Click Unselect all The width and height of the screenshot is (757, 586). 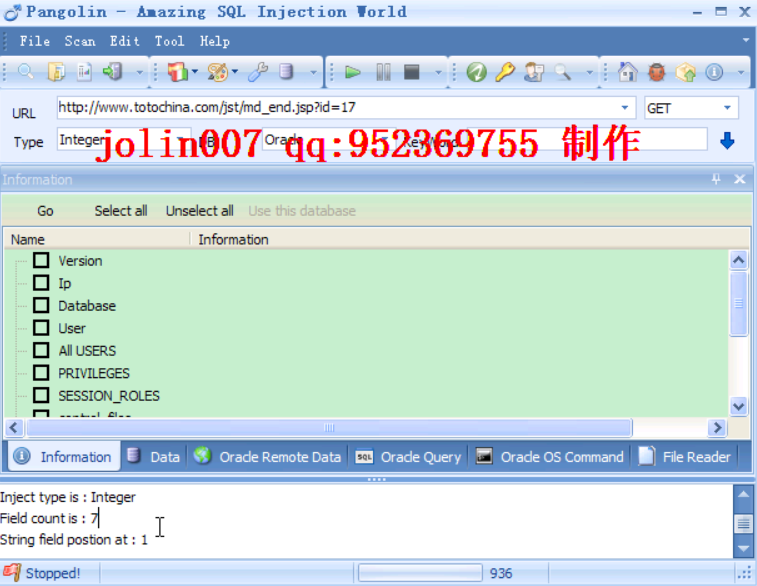pyautogui.click(x=199, y=211)
